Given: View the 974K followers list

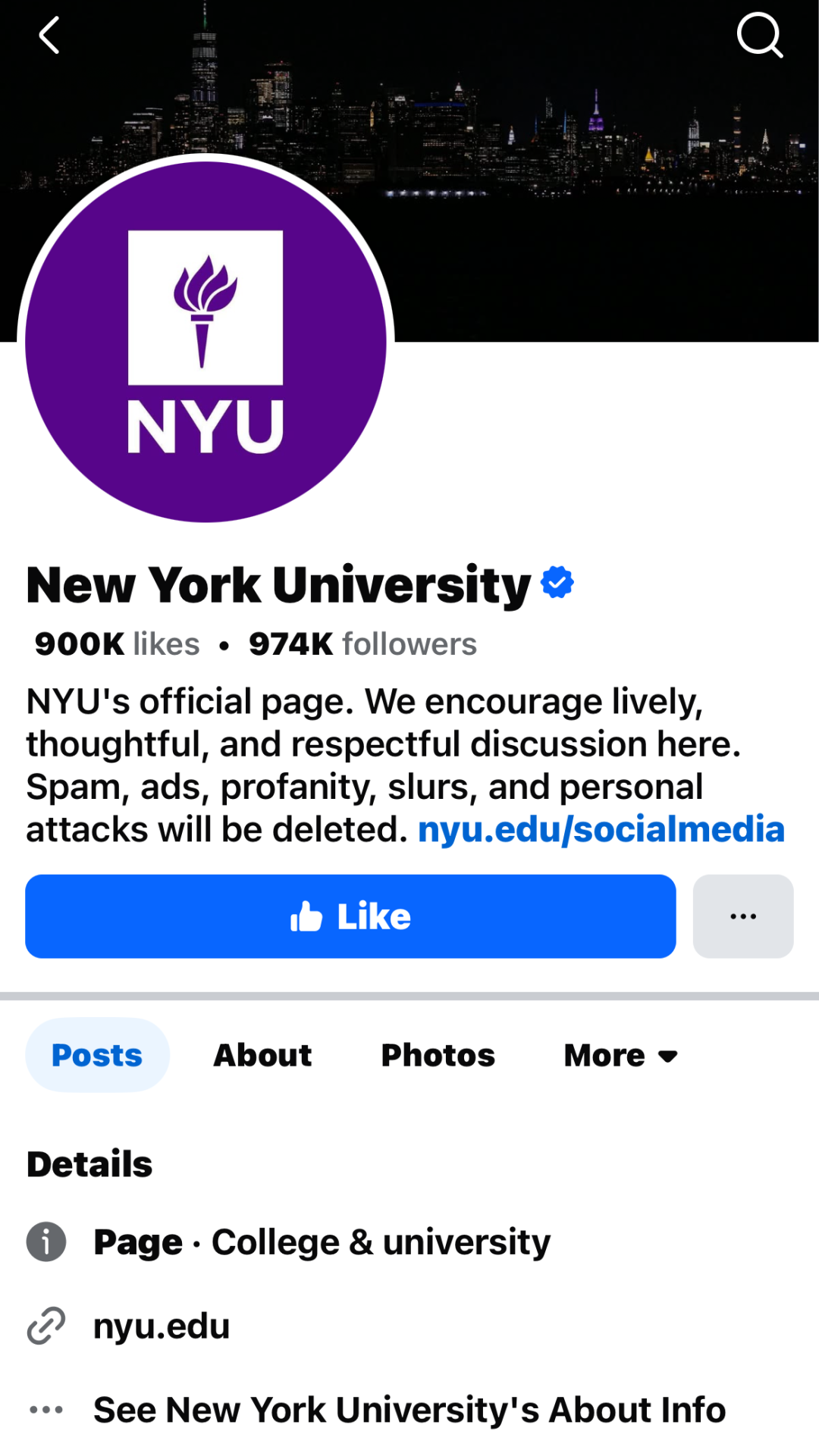Looking at the screenshot, I should 362,644.
